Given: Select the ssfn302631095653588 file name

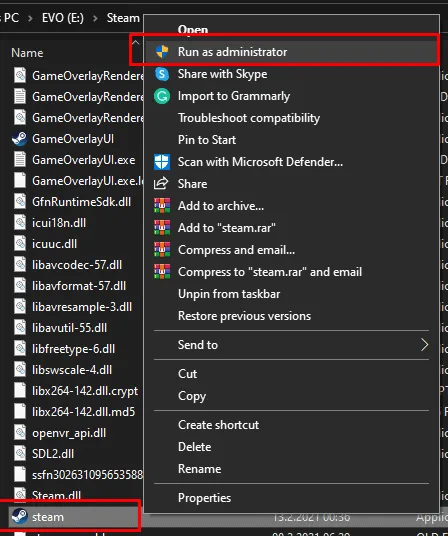Looking at the screenshot, I should (x=87, y=474).
